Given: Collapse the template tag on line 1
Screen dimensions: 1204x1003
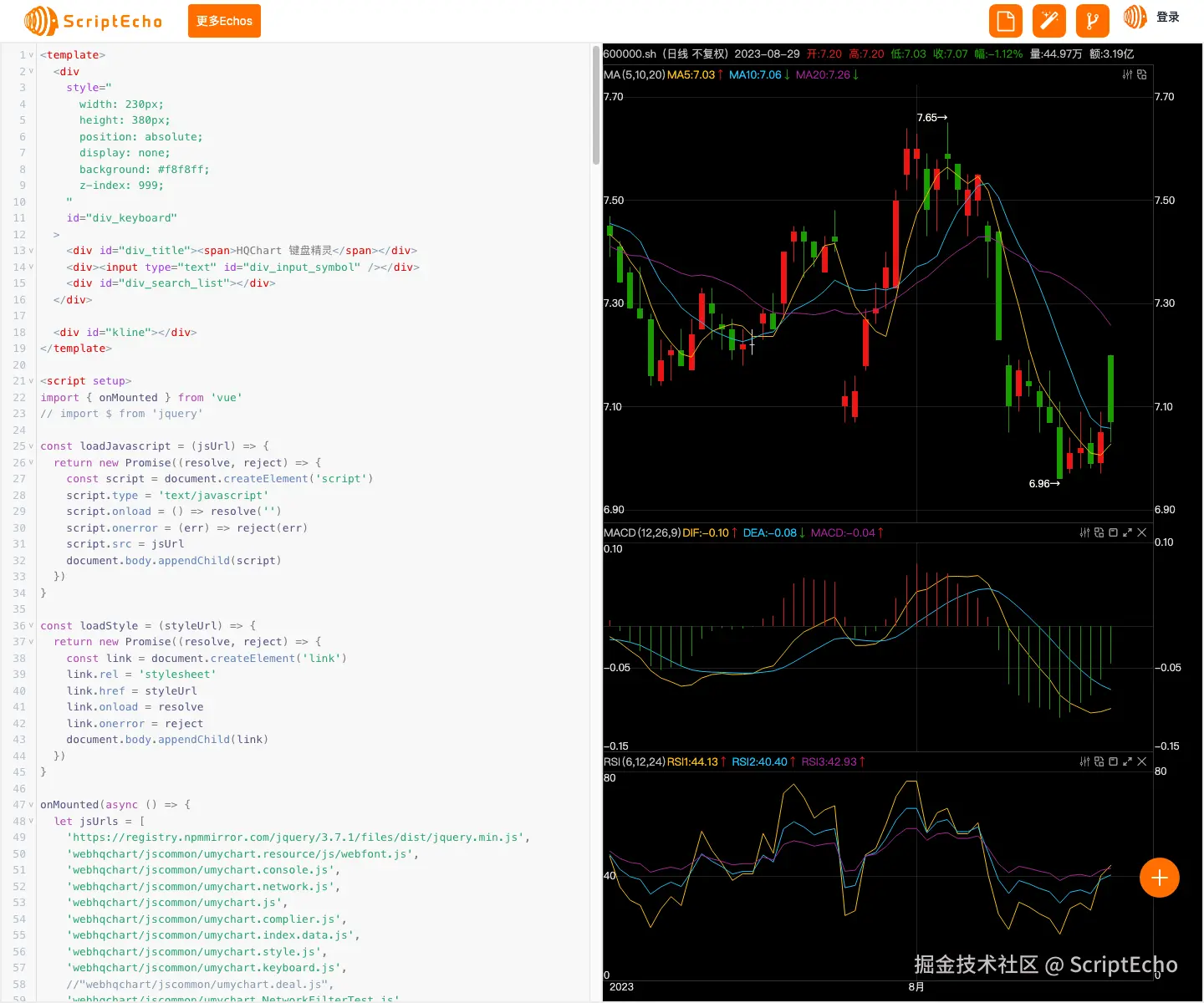Looking at the screenshot, I should click(x=32, y=55).
